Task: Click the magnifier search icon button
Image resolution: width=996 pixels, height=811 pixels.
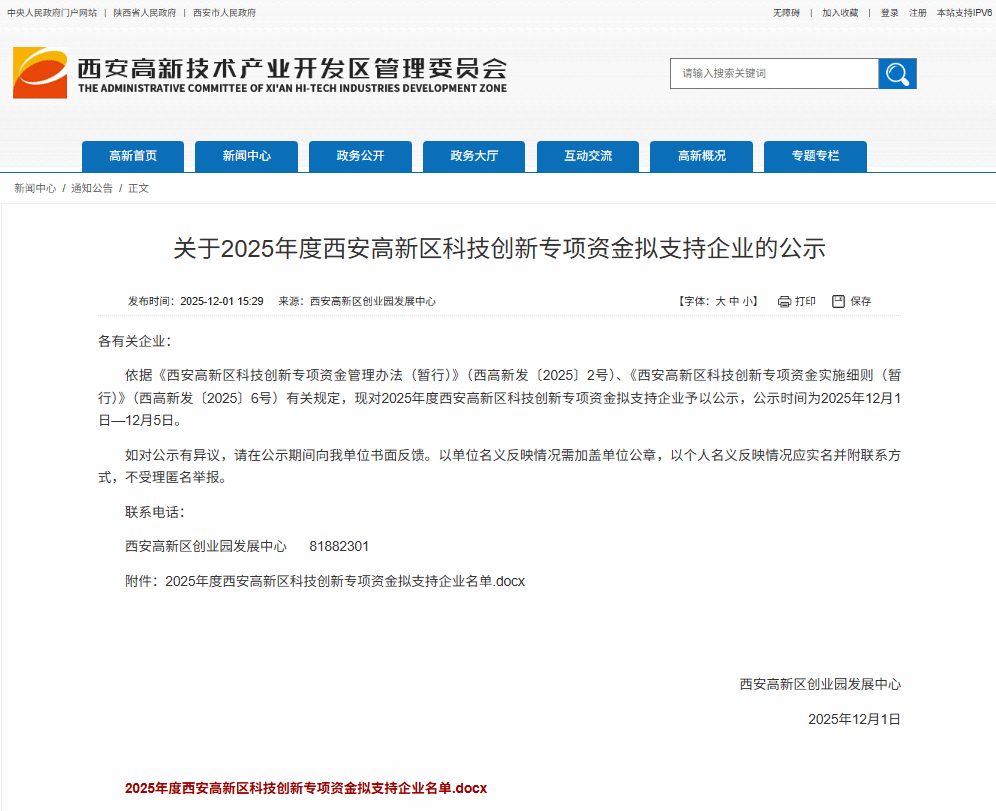Action: 897,74
